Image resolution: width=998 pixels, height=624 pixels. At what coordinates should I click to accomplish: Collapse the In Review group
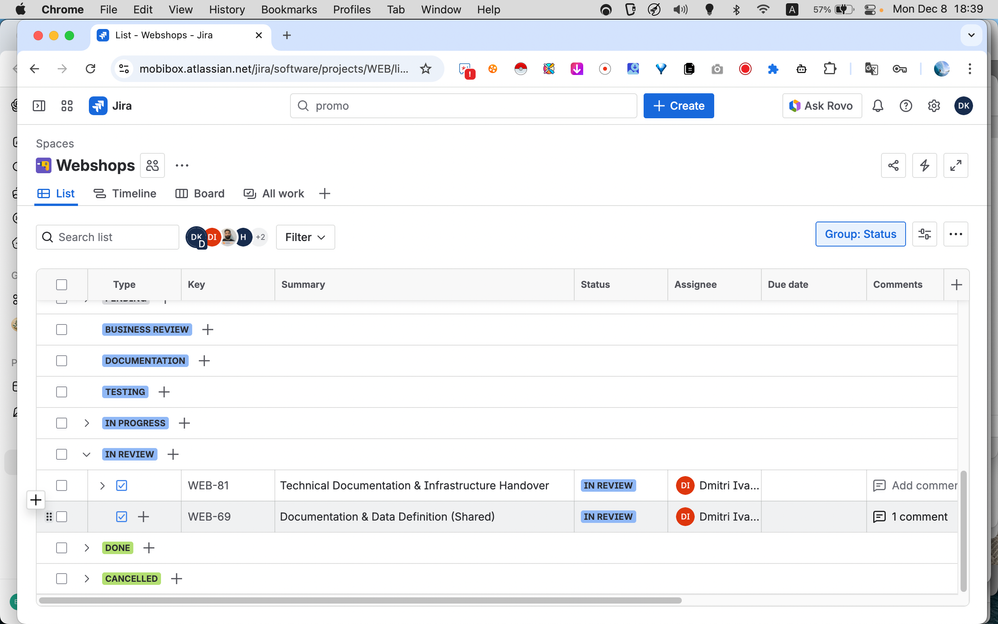(87, 454)
